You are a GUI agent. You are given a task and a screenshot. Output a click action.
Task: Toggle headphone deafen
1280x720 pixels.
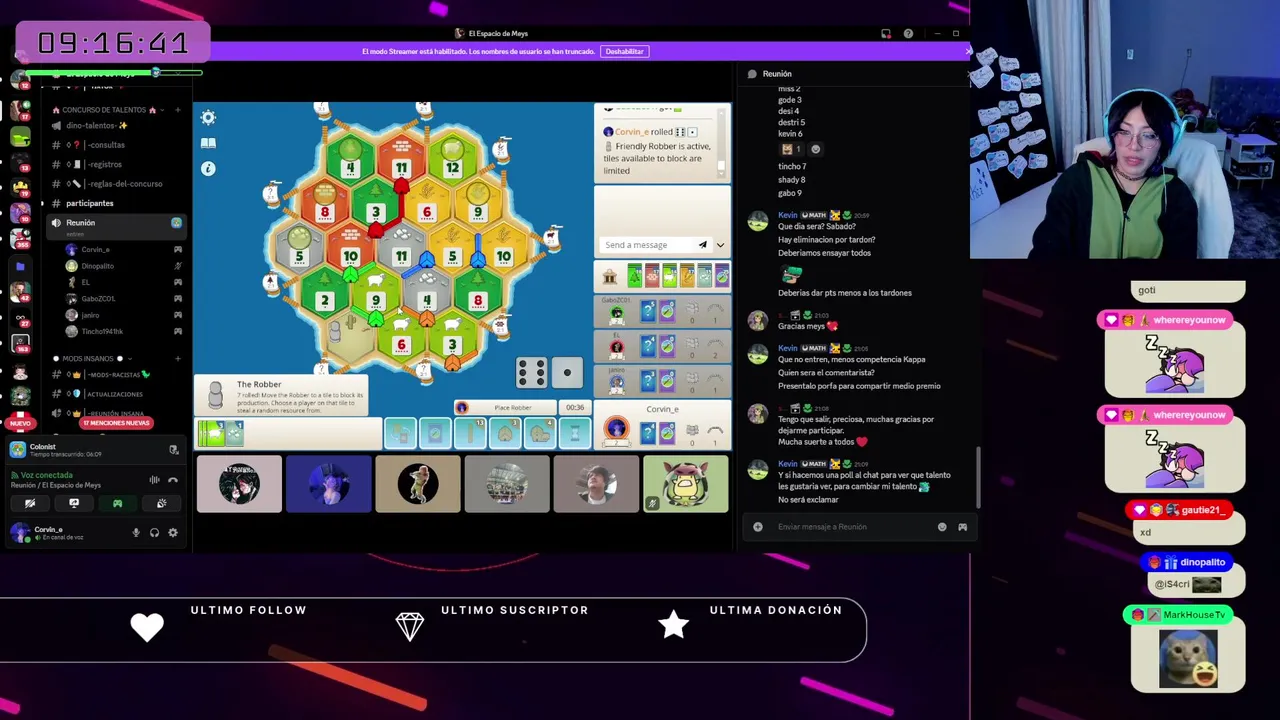coord(154,533)
